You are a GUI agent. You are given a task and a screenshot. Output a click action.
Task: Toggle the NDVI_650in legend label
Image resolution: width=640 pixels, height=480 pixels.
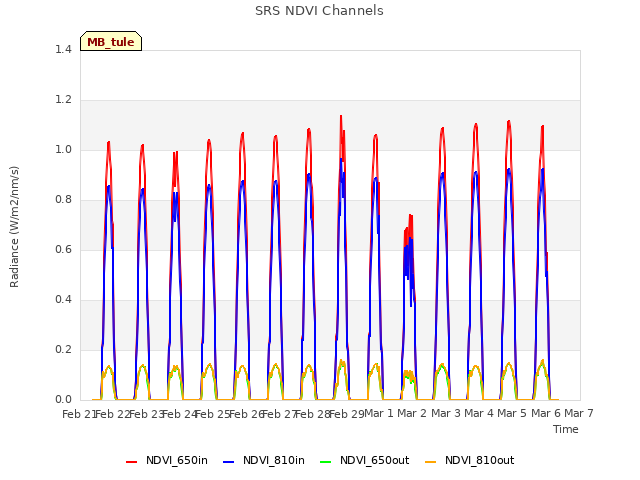point(177,460)
